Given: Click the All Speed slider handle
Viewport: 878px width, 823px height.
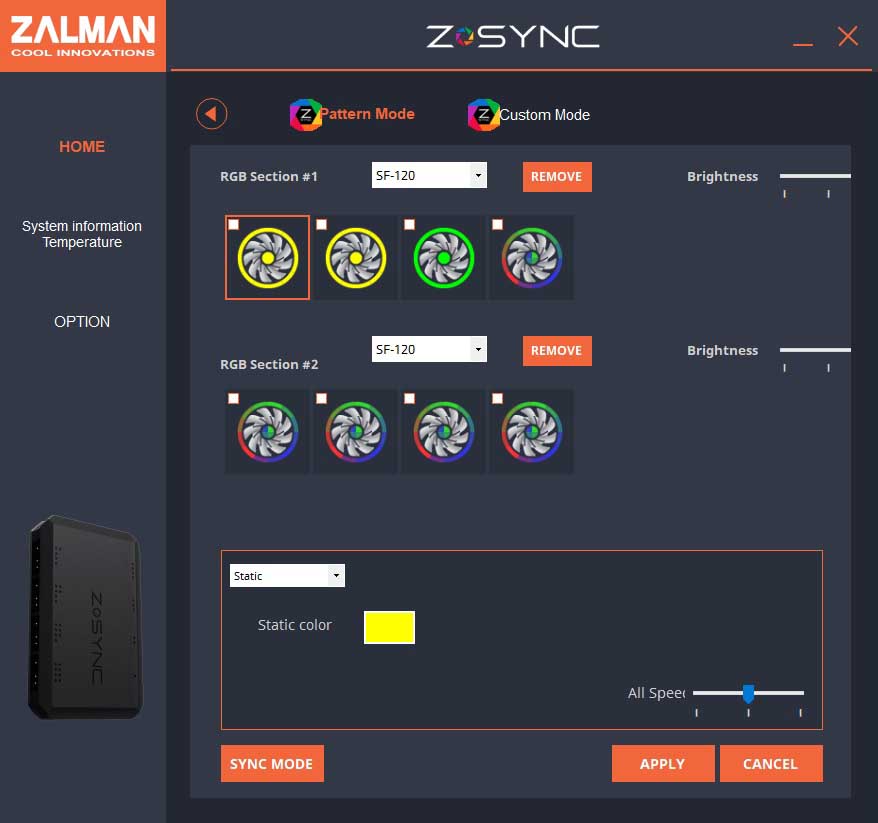Looking at the screenshot, I should coord(748,693).
